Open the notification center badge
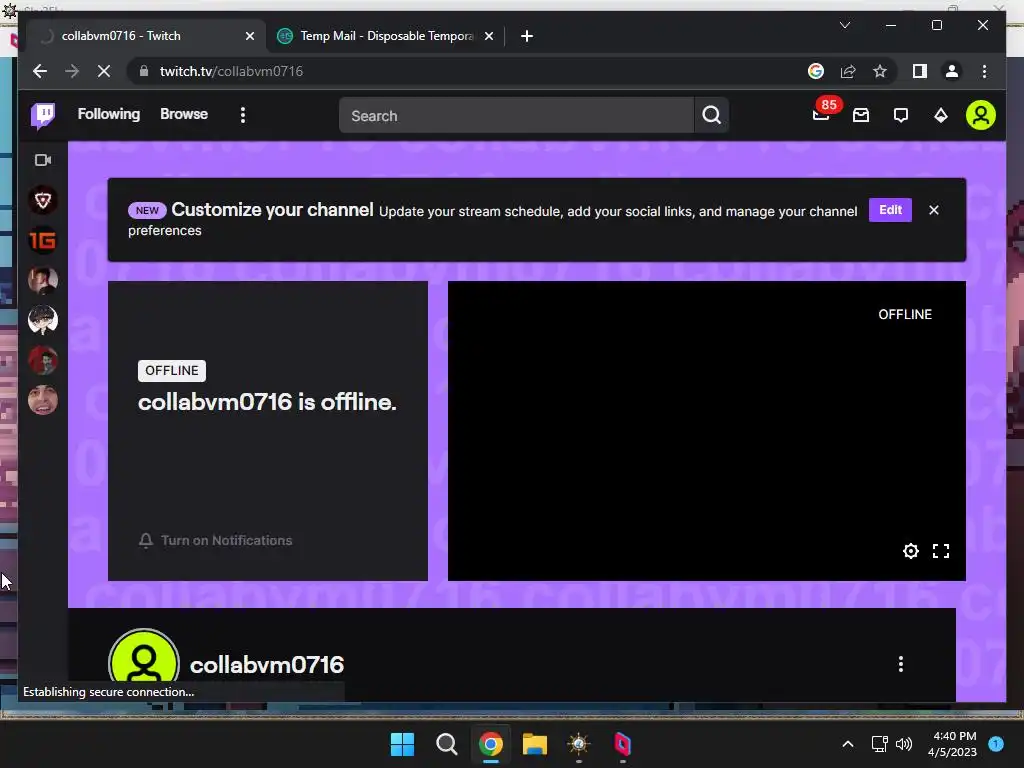The width and height of the screenshot is (1024, 768). [996, 744]
